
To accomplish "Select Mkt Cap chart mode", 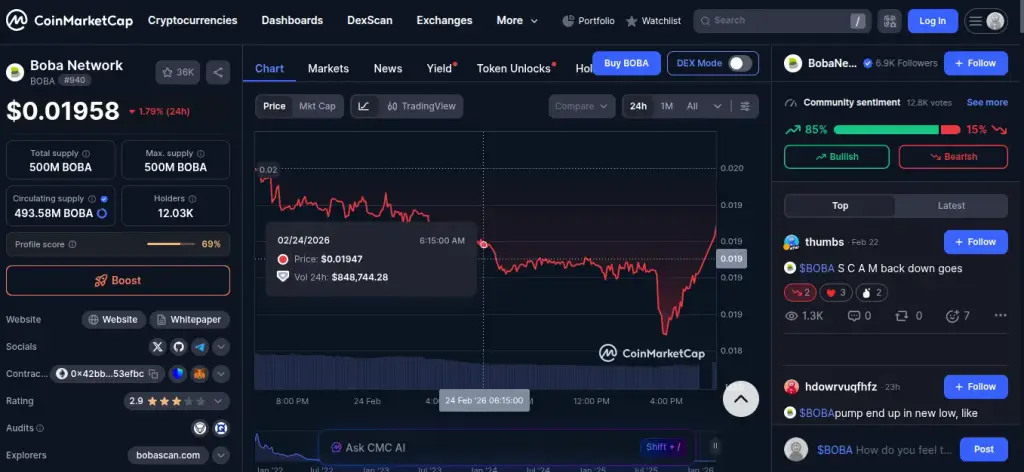I will tap(317, 106).
